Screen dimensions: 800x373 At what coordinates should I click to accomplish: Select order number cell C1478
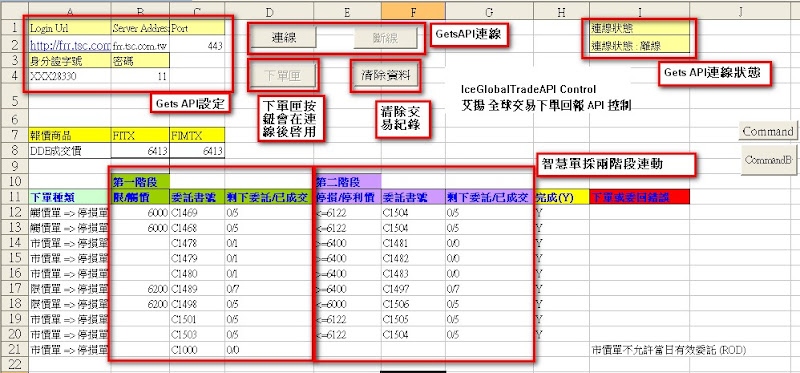(x=197, y=243)
